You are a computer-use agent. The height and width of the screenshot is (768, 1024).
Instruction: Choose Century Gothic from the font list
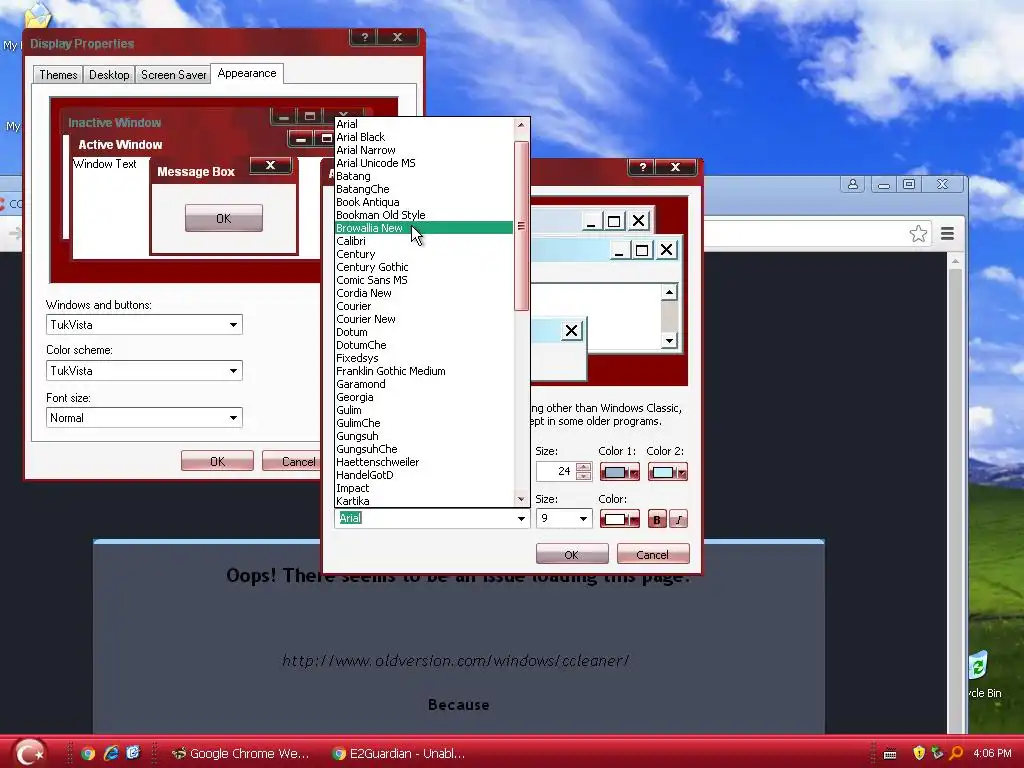click(424, 267)
